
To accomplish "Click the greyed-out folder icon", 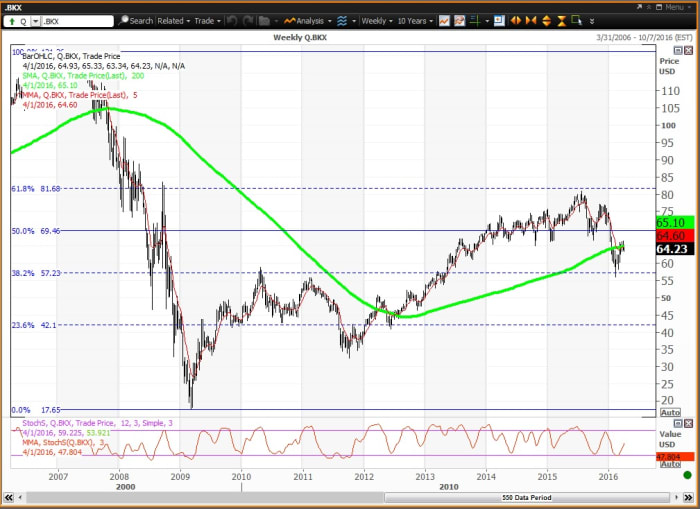I will [264, 21].
